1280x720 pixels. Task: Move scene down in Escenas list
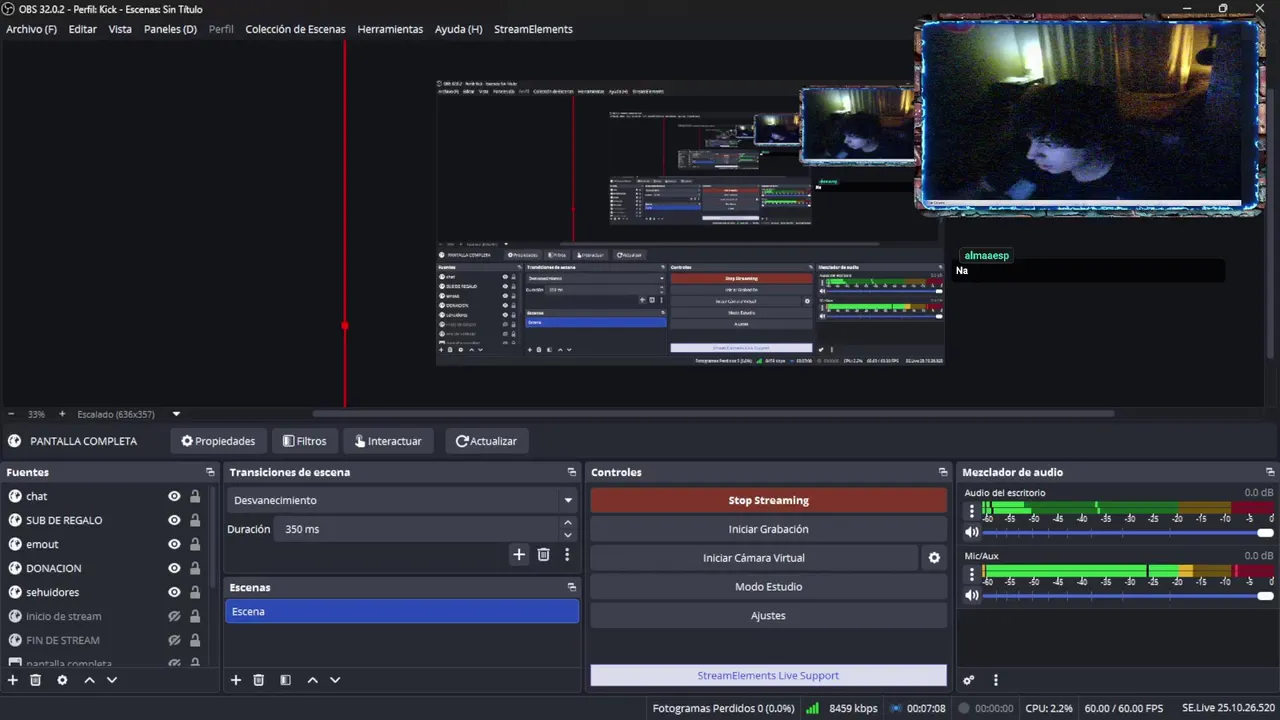click(335, 680)
